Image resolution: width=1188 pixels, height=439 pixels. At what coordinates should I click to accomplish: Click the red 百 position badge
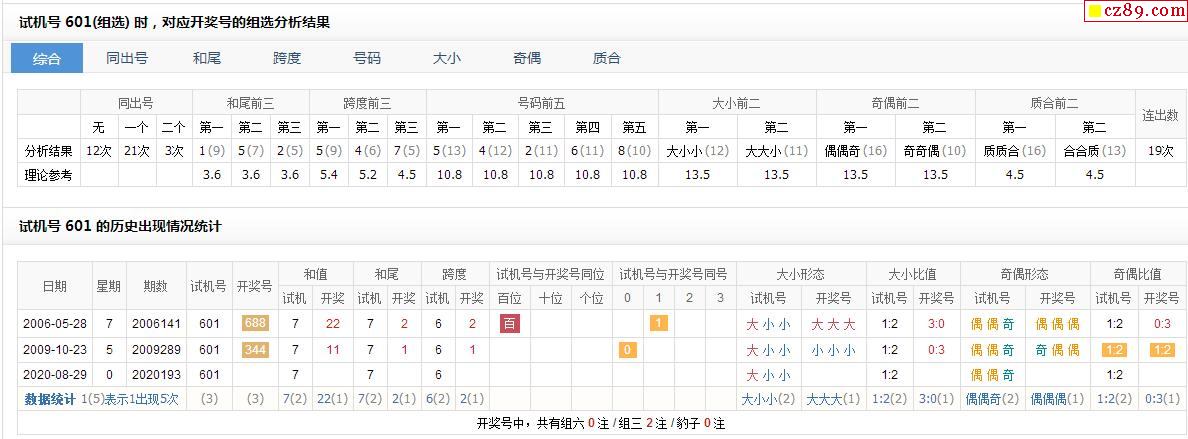click(x=510, y=324)
